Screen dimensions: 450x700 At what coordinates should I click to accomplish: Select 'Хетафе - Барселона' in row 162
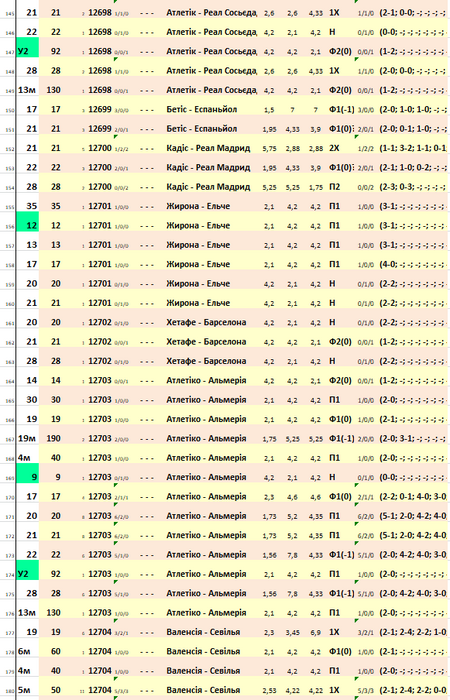coord(206,342)
